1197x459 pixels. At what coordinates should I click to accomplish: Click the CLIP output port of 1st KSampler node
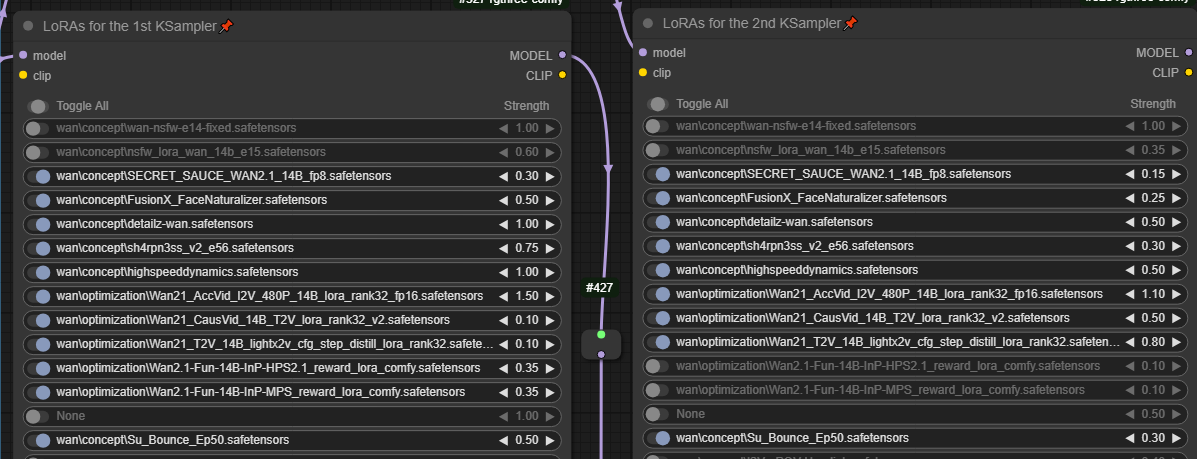[x=563, y=75]
